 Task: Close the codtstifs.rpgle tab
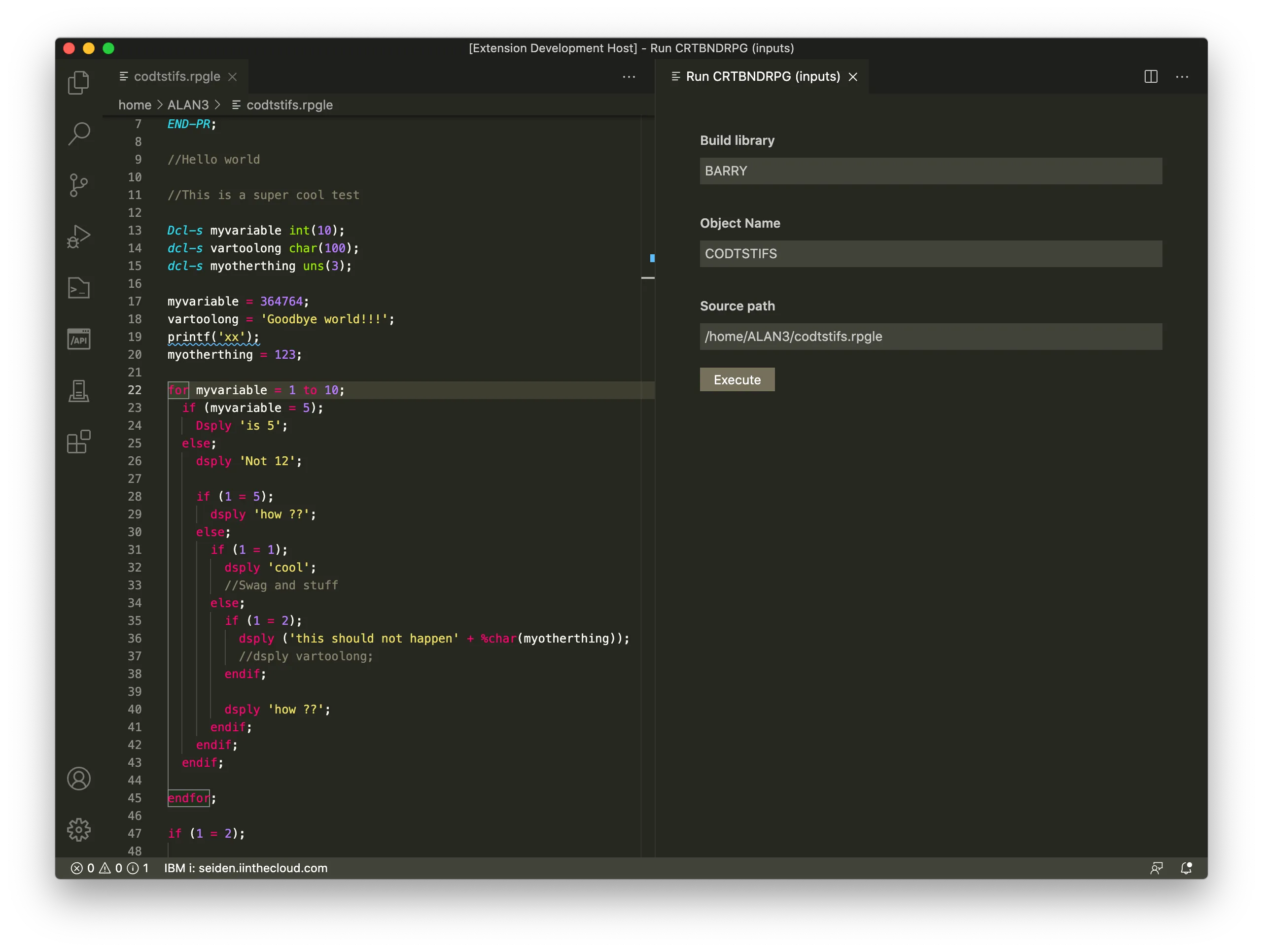(232, 76)
